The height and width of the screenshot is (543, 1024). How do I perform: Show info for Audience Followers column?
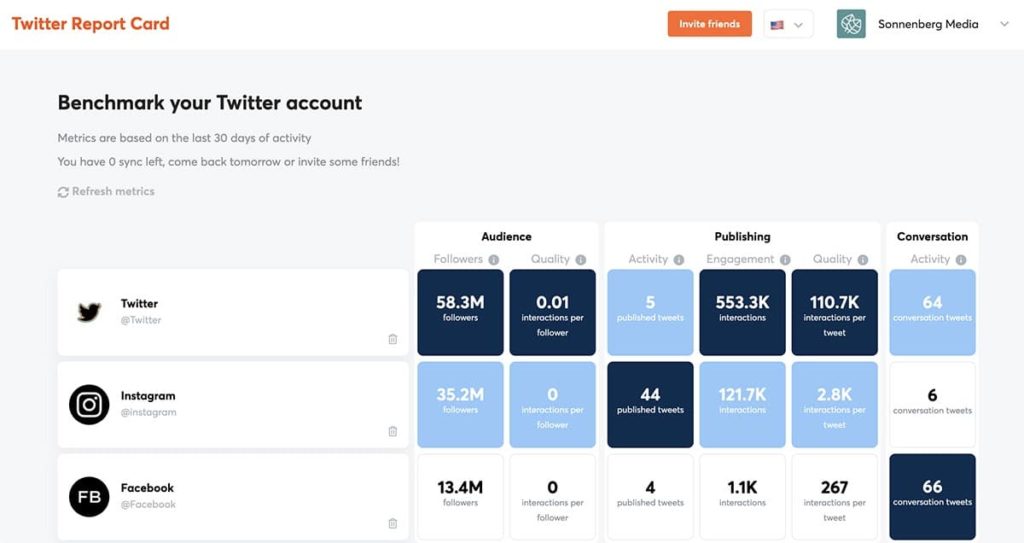coord(492,260)
